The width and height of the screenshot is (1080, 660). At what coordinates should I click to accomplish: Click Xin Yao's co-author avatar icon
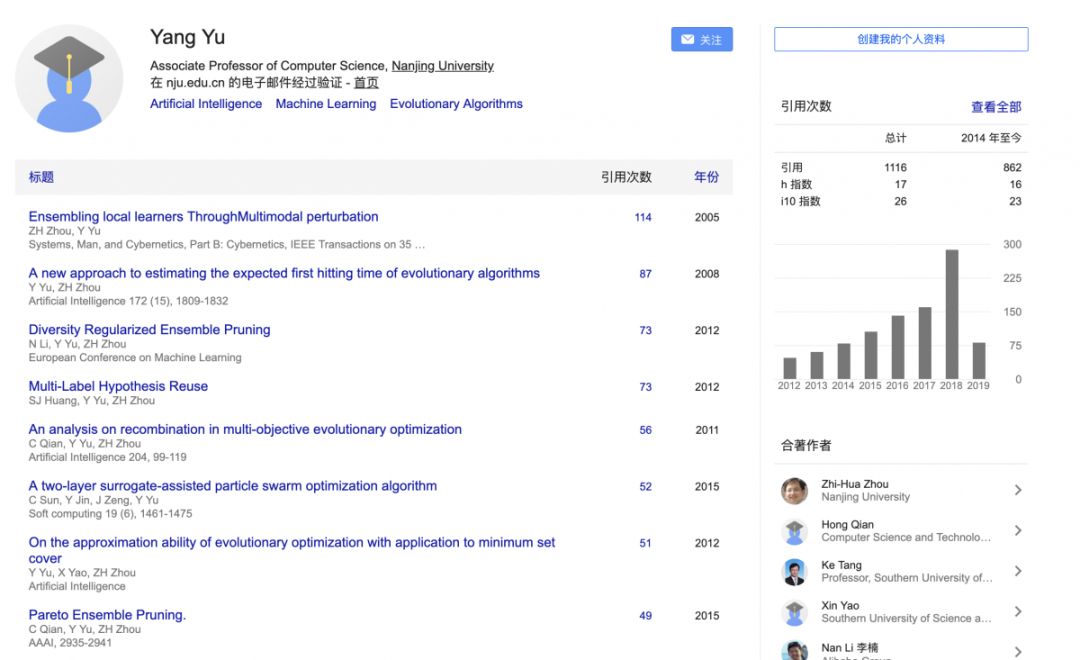click(x=794, y=611)
